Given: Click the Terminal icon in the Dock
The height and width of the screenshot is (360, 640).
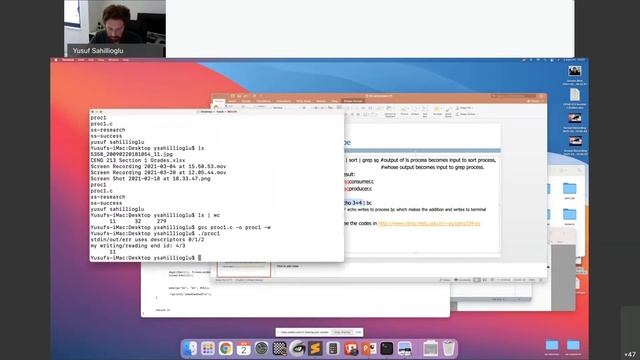Looking at the screenshot, I should pyautogui.click(x=387, y=349).
